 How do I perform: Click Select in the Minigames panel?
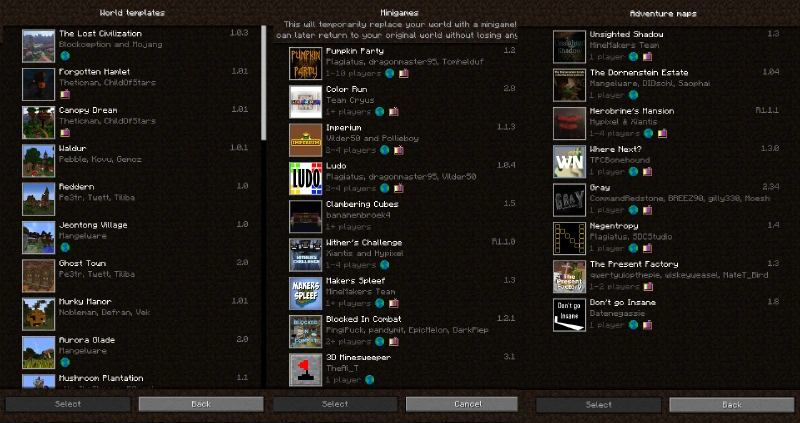(335, 404)
